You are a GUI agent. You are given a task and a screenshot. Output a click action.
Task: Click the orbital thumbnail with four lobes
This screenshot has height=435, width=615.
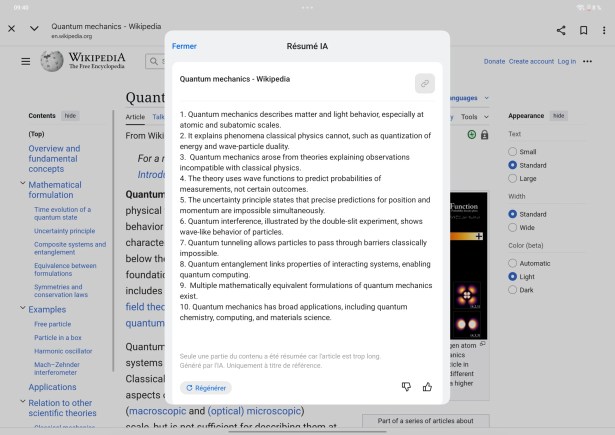pos(467,295)
